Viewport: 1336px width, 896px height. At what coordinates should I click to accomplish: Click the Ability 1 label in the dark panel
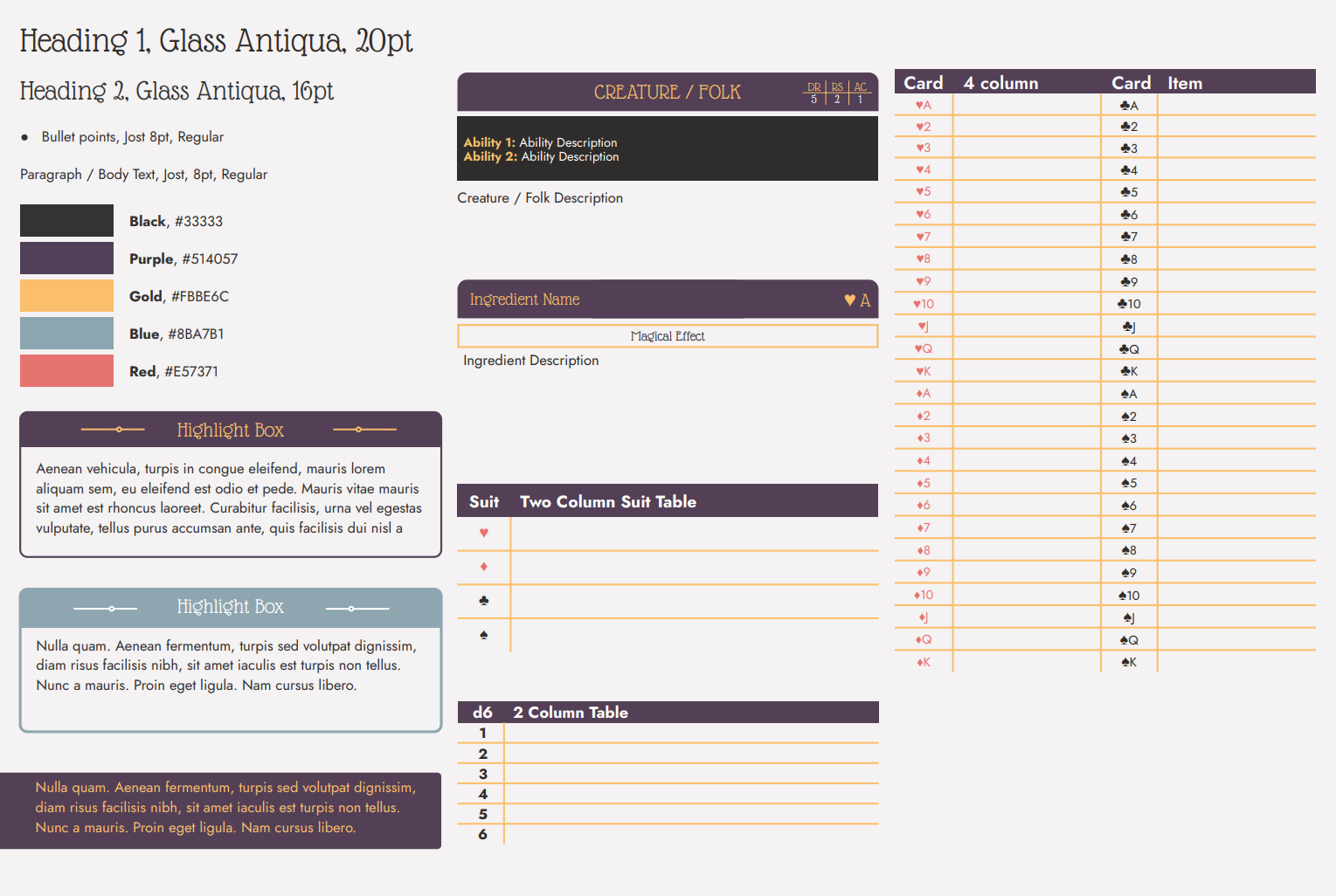coord(489,142)
